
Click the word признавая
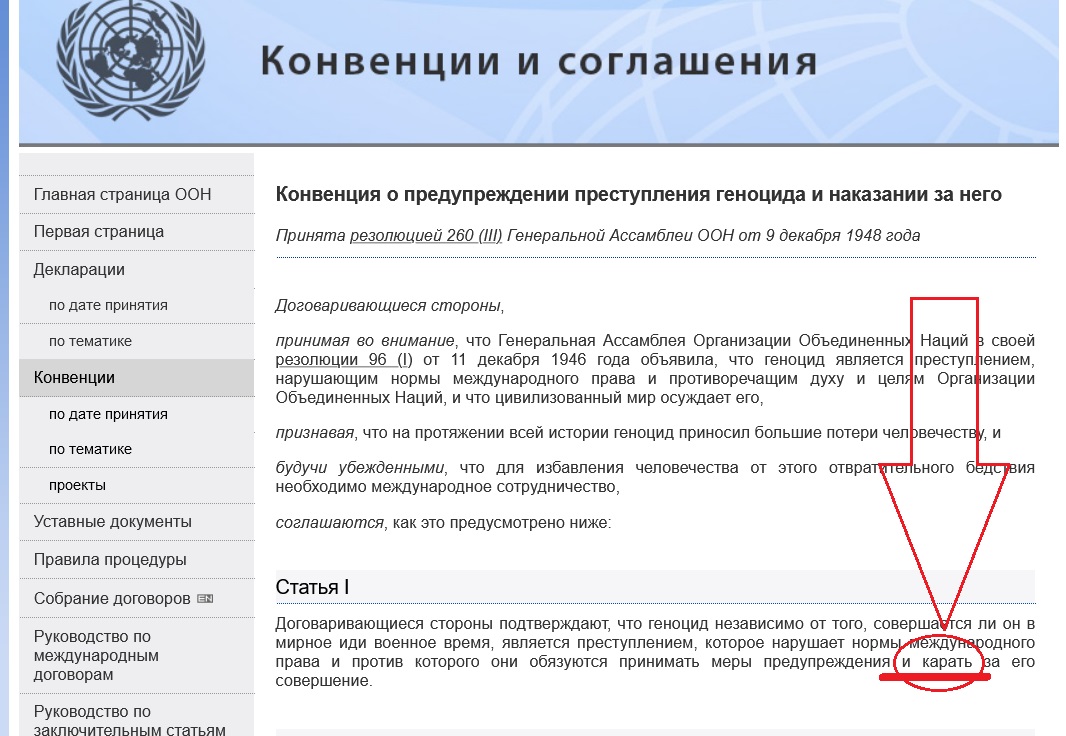coord(314,433)
